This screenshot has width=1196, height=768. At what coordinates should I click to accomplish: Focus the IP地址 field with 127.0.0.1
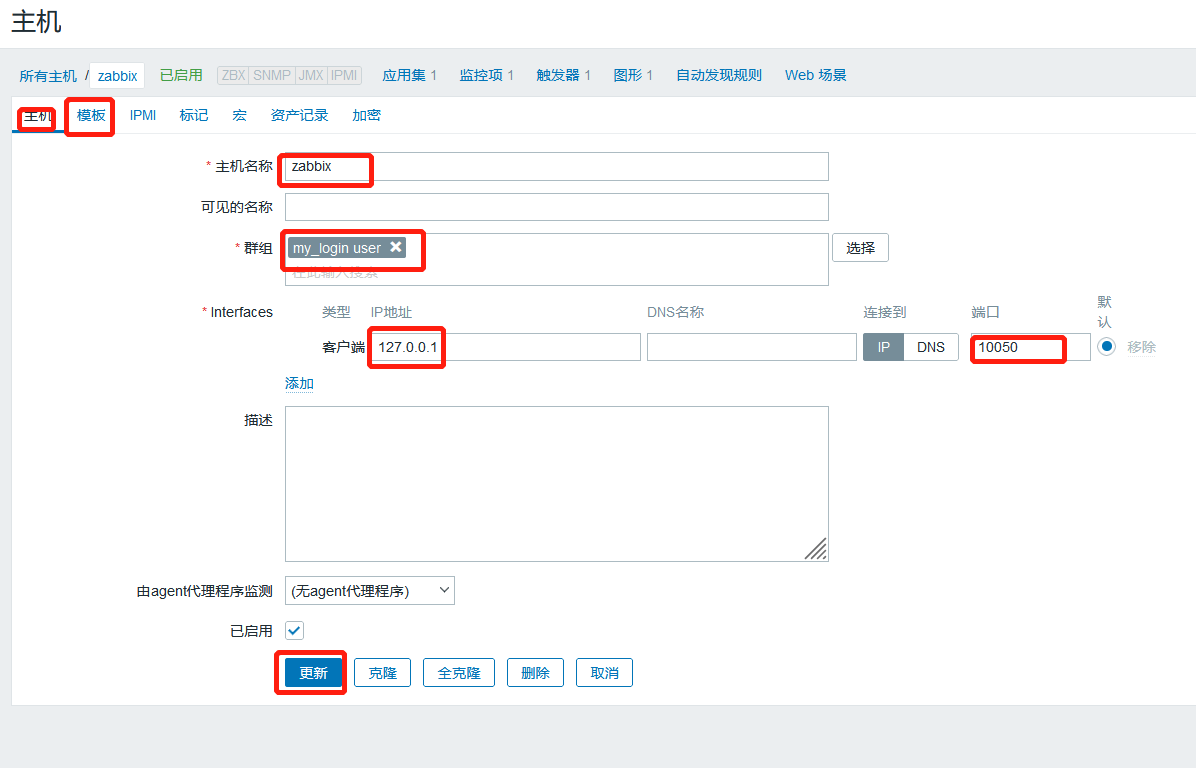(506, 347)
